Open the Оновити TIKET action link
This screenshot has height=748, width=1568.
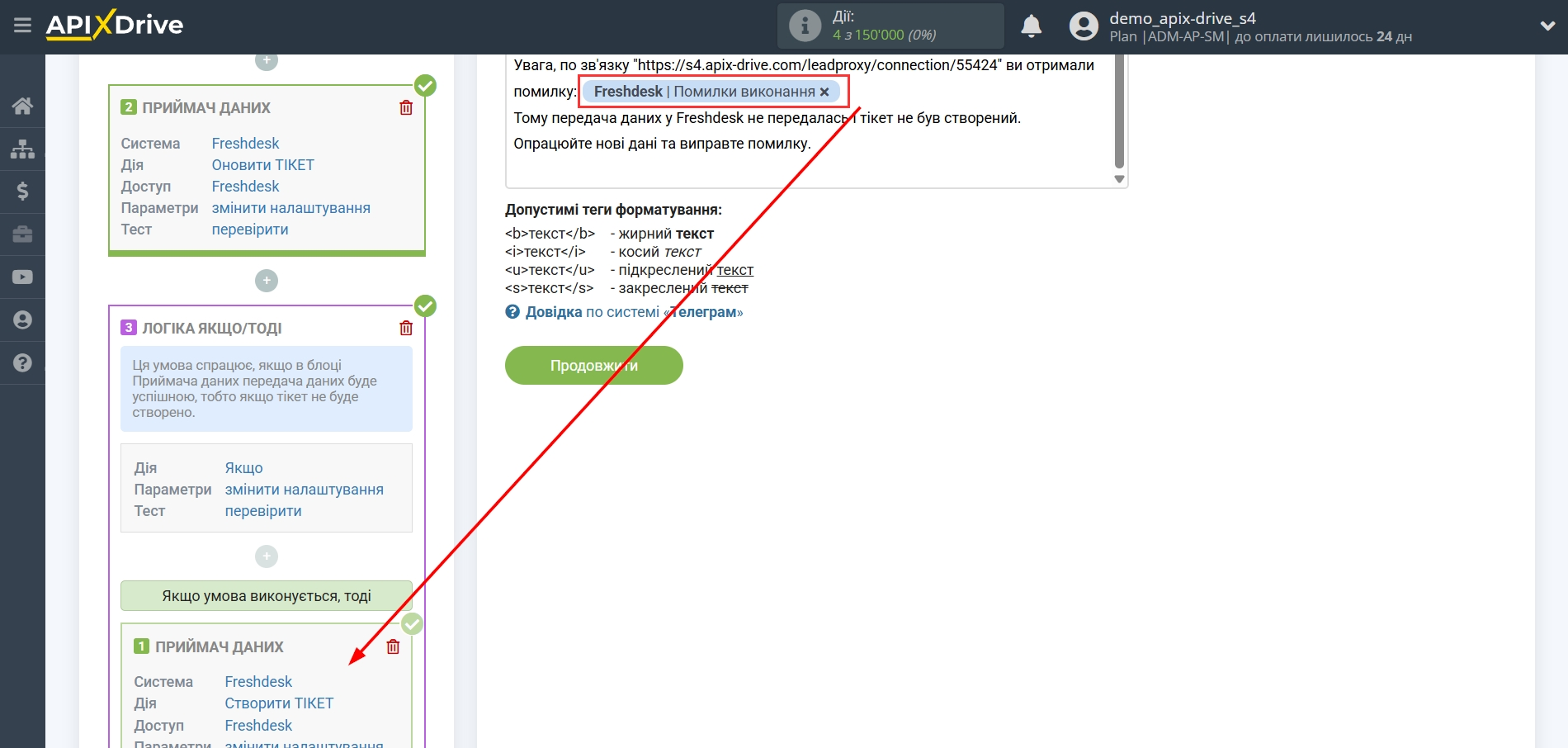point(262,165)
